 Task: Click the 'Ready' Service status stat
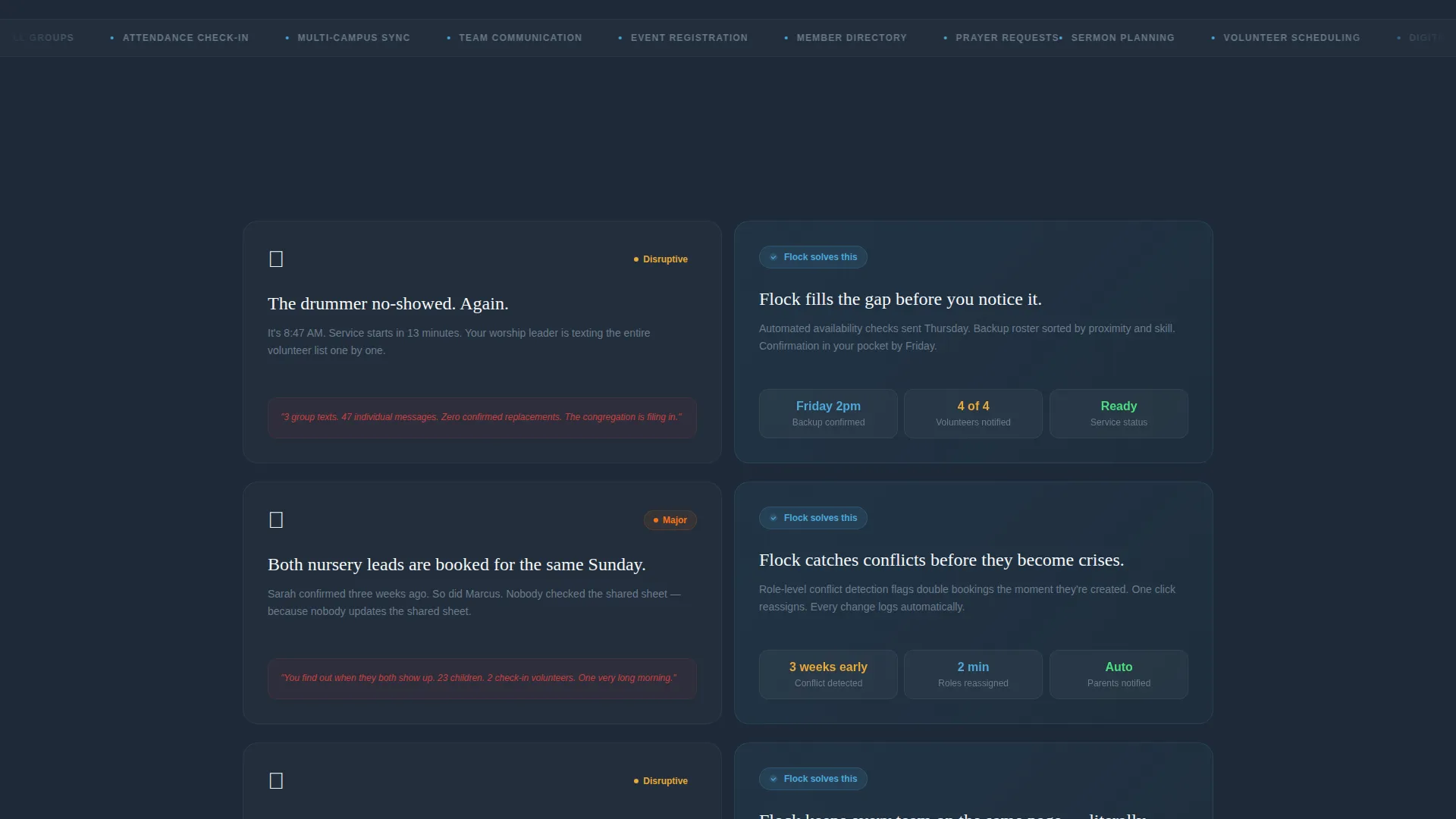[x=1119, y=413]
